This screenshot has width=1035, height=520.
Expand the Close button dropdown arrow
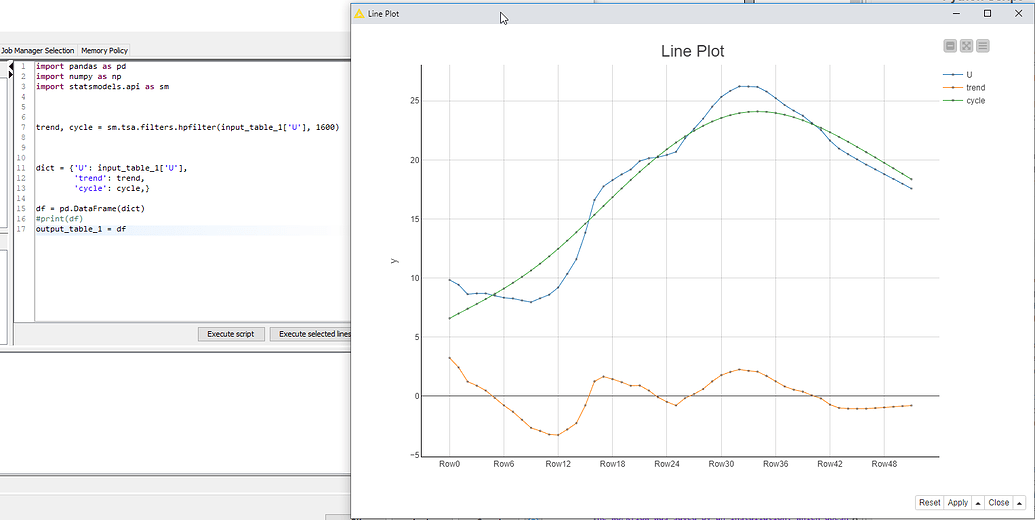click(x=1019, y=503)
